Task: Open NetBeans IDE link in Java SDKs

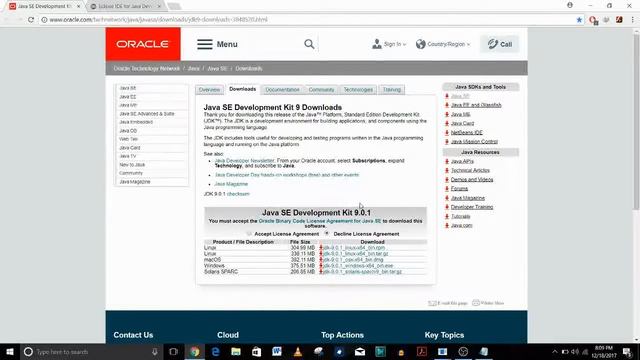Action: (467, 133)
